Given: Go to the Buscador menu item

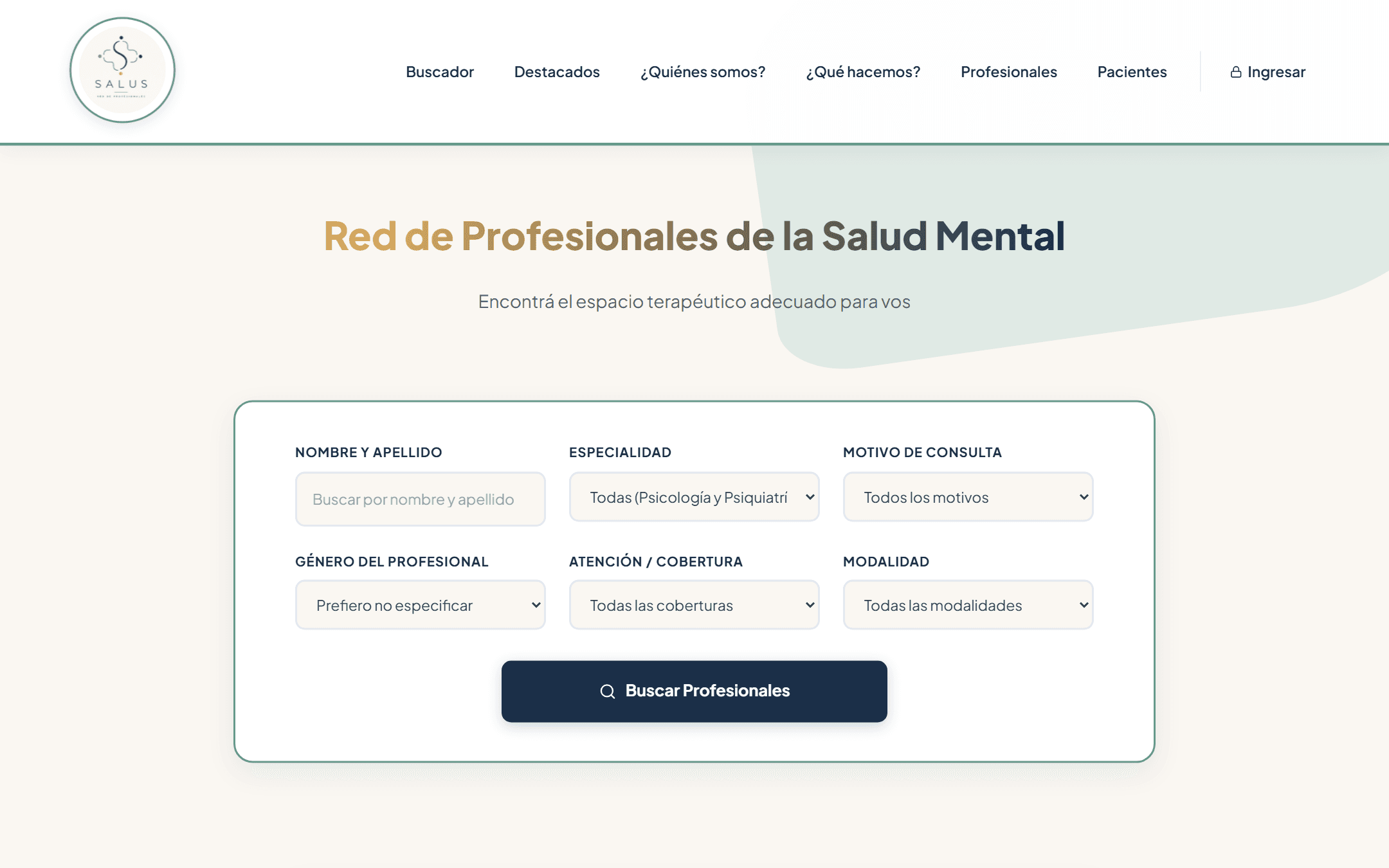Looking at the screenshot, I should coord(440,72).
